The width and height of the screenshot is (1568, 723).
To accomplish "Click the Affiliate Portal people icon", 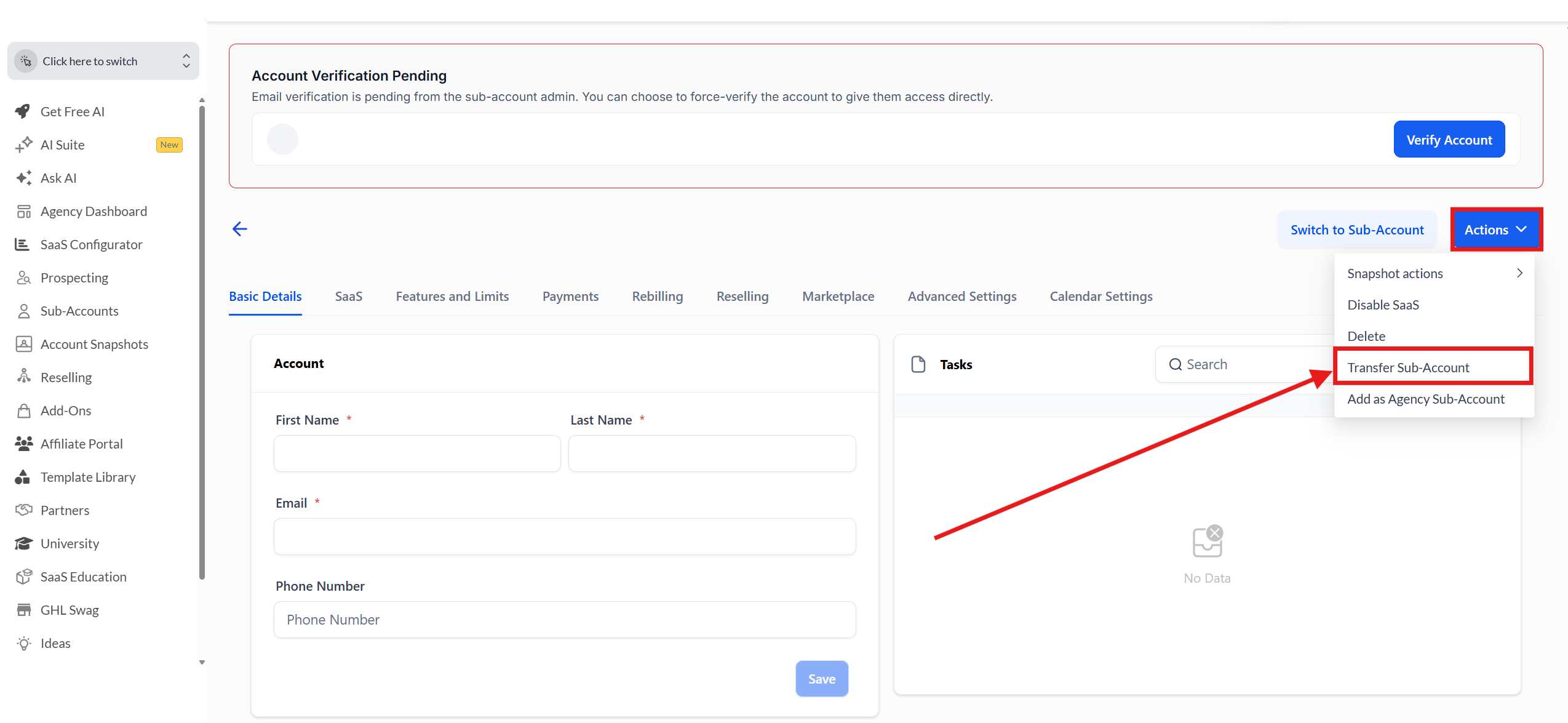I will 23,444.
